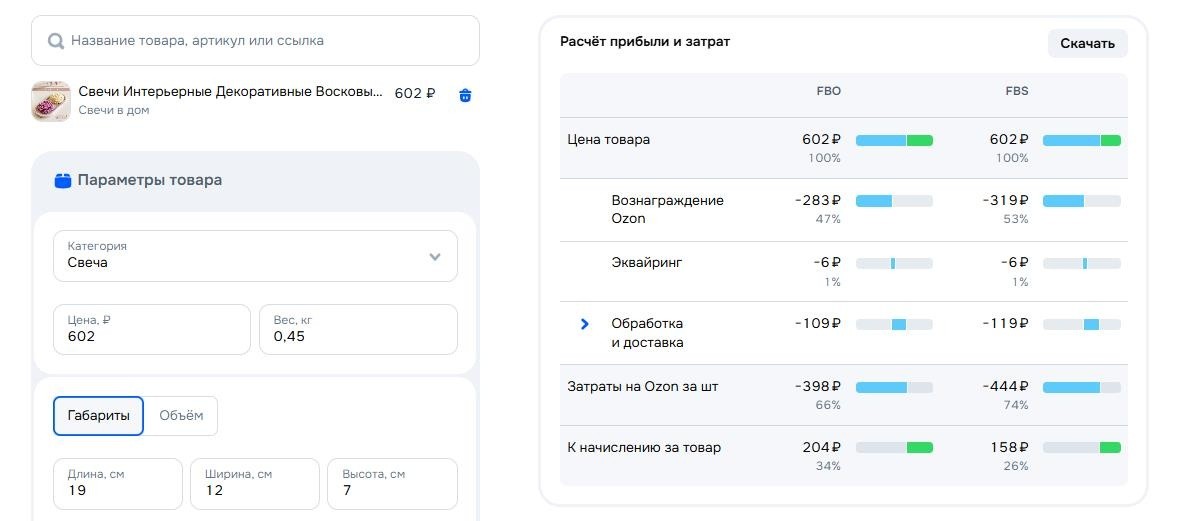
Task: Download the calculation with Скачать button
Action: click(1087, 44)
